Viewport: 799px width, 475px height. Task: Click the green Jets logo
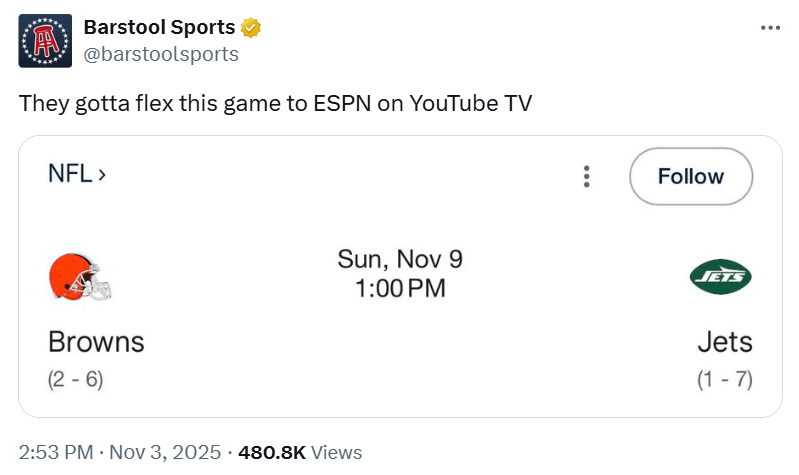[x=720, y=277]
